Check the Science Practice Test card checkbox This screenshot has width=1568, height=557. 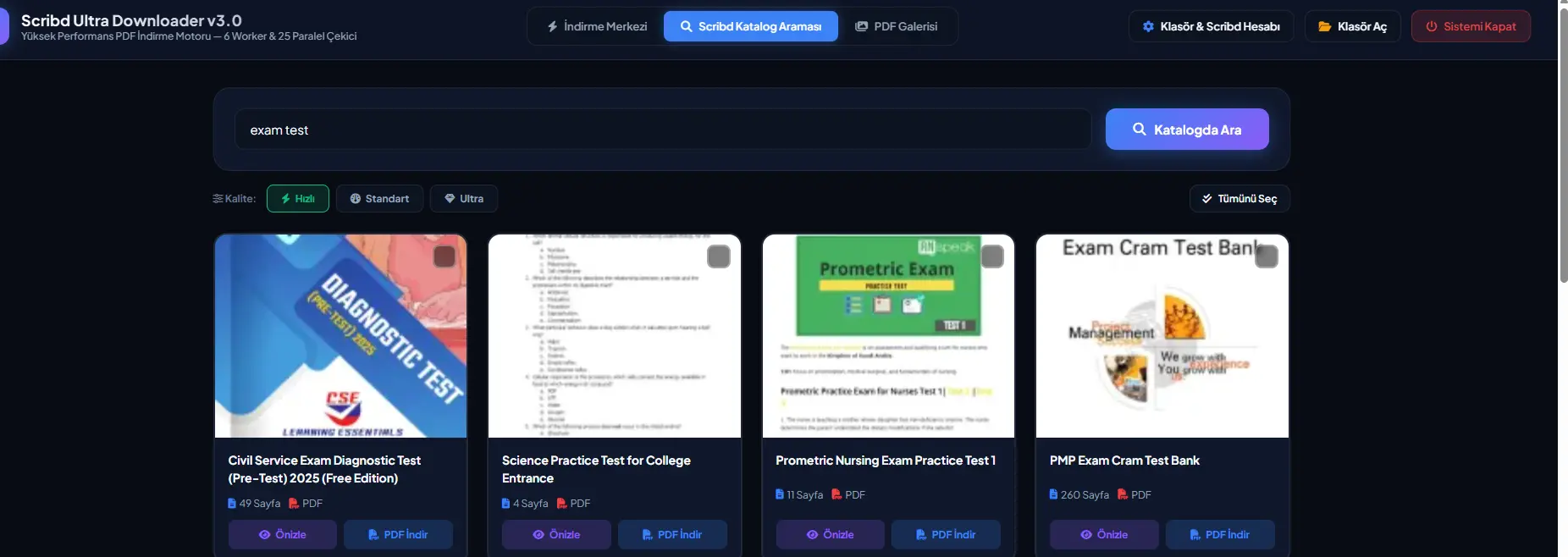[719, 256]
